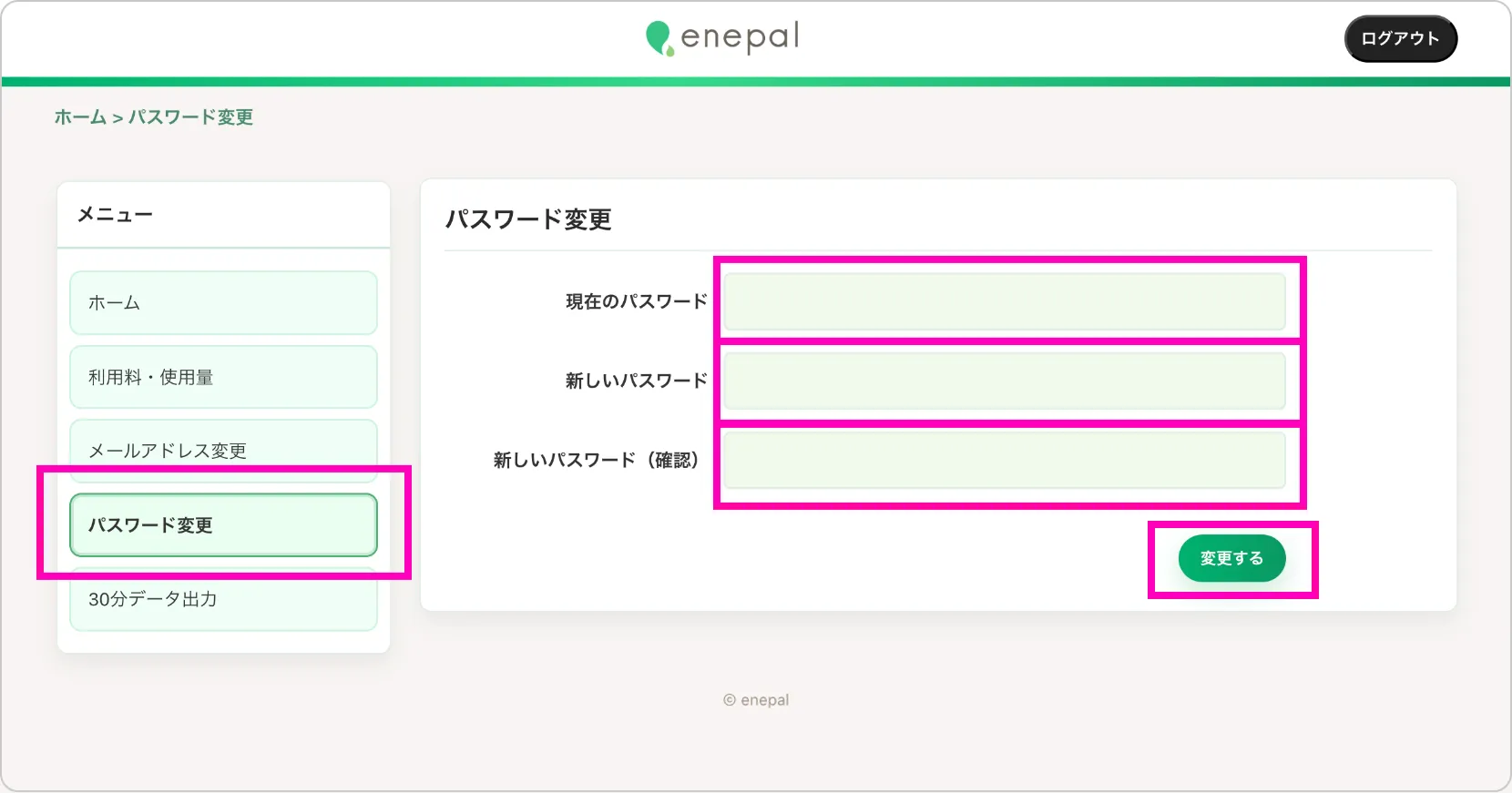Click the 現在のパスワード field label

636,301
